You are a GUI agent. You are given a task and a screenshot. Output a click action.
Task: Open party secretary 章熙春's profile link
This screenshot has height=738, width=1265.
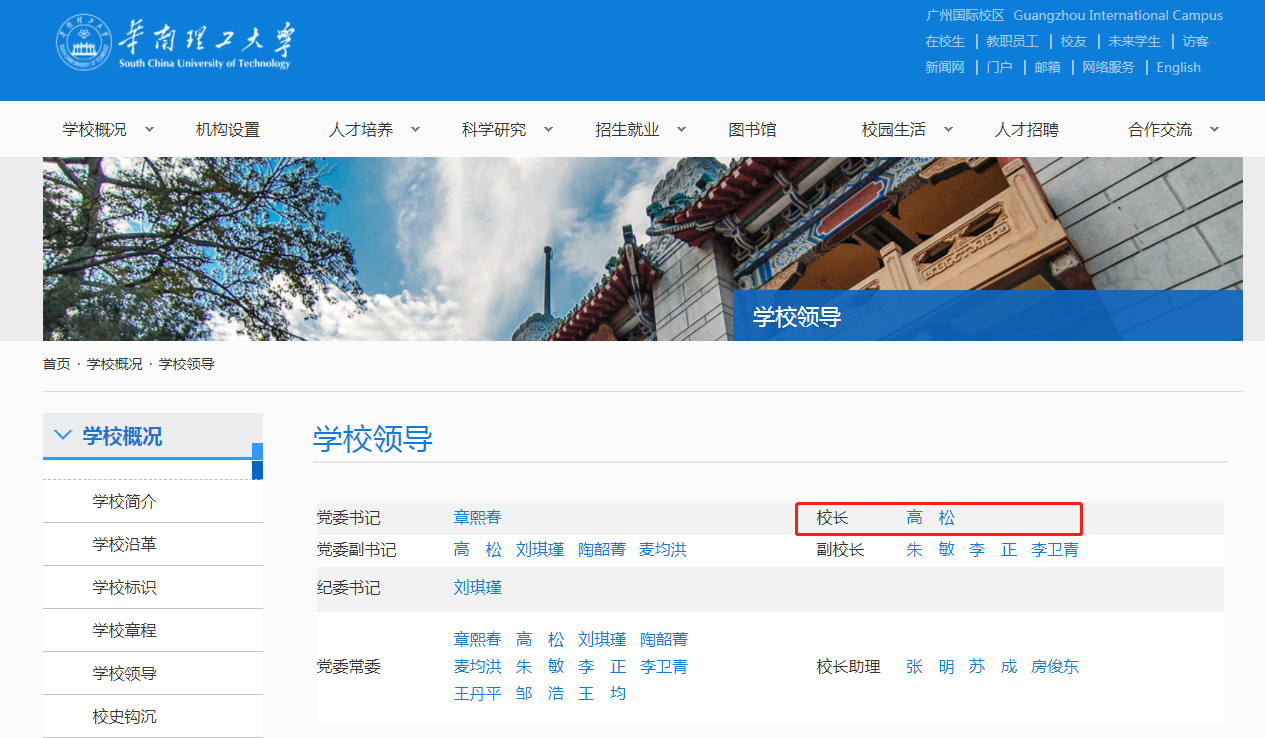coord(477,517)
